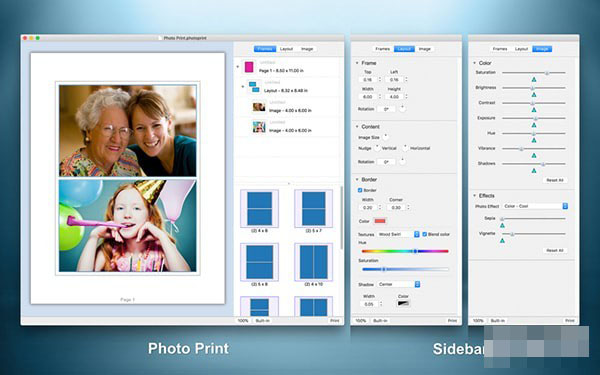This screenshot has height=375, width=600.
Task: Click the reset triangle under the Vignette slider
Action: (502, 241)
